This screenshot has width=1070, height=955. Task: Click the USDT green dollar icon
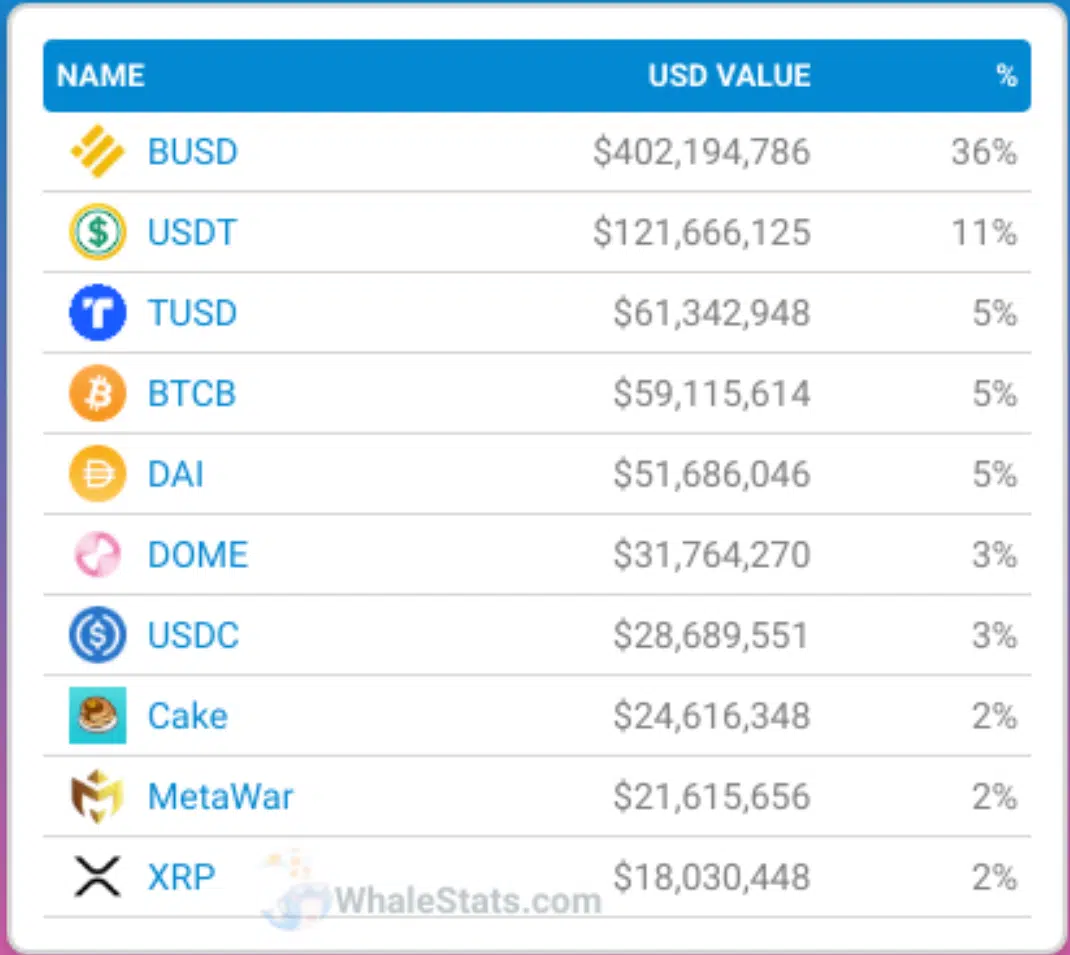point(97,233)
